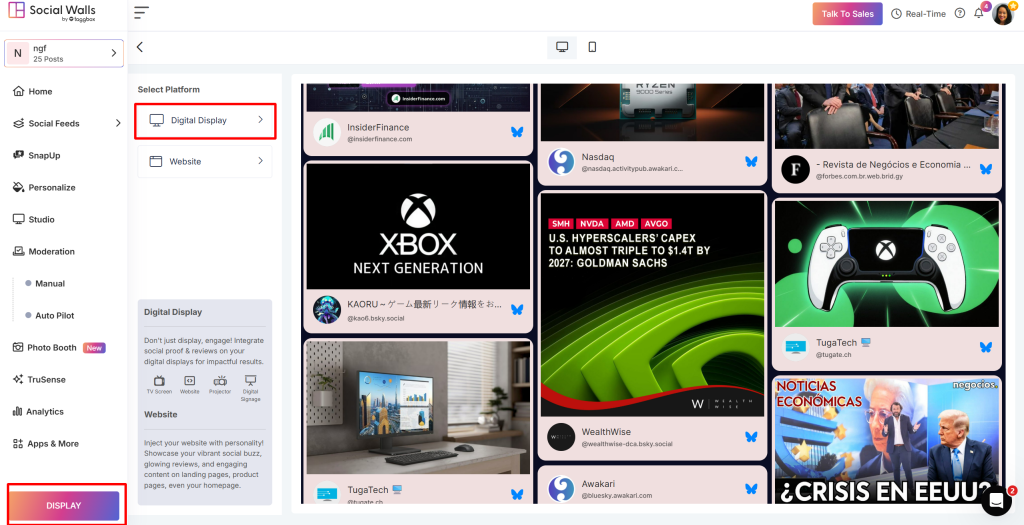Open notifications bell icon
This screenshot has width=1024, height=525.
pyautogui.click(x=978, y=13)
